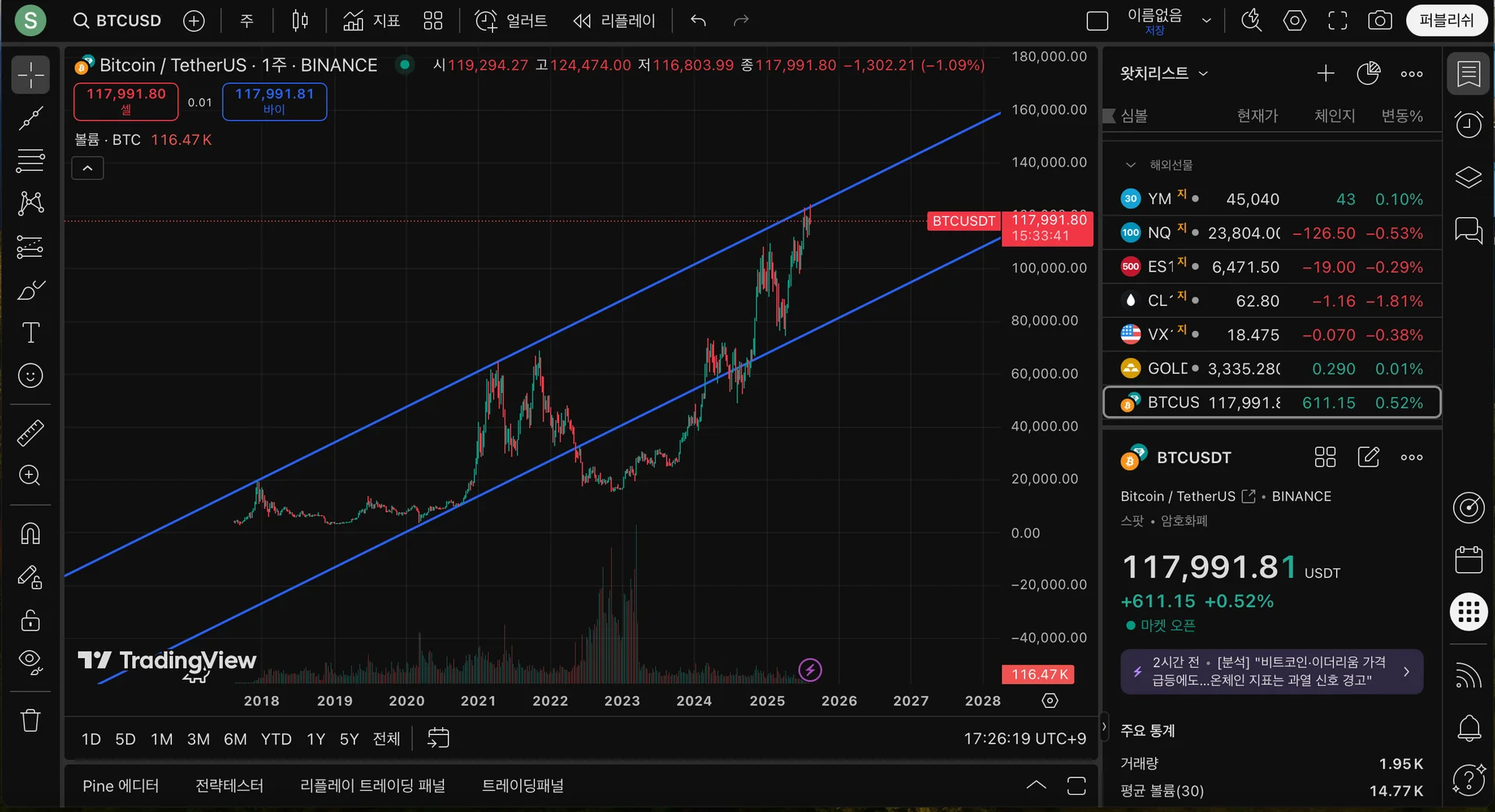Image resolution: width=1495 pixels, height=812 pixels.
Task: Open the watchlist more options menu
Action: (x=1412, y=74)
